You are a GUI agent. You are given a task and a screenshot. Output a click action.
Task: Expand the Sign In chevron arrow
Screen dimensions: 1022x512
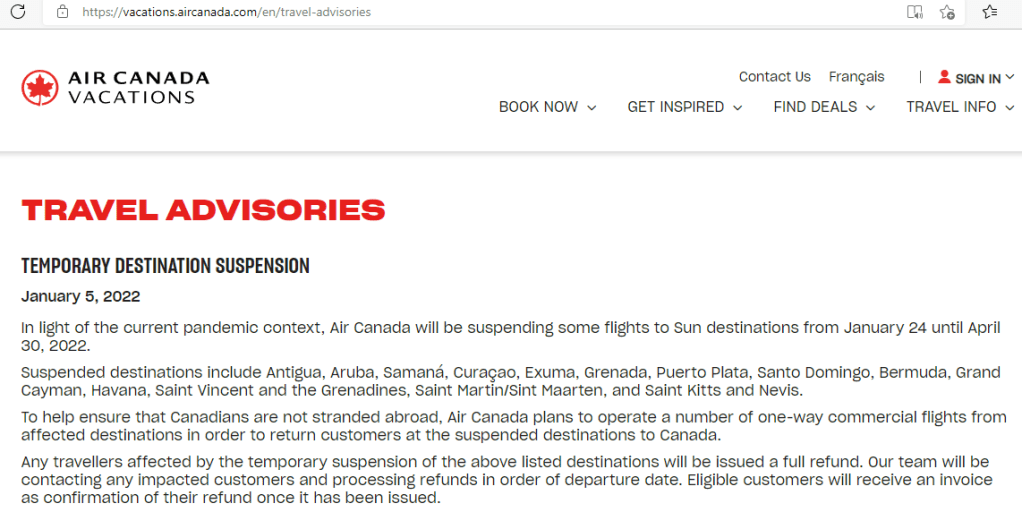[1009, 77]
